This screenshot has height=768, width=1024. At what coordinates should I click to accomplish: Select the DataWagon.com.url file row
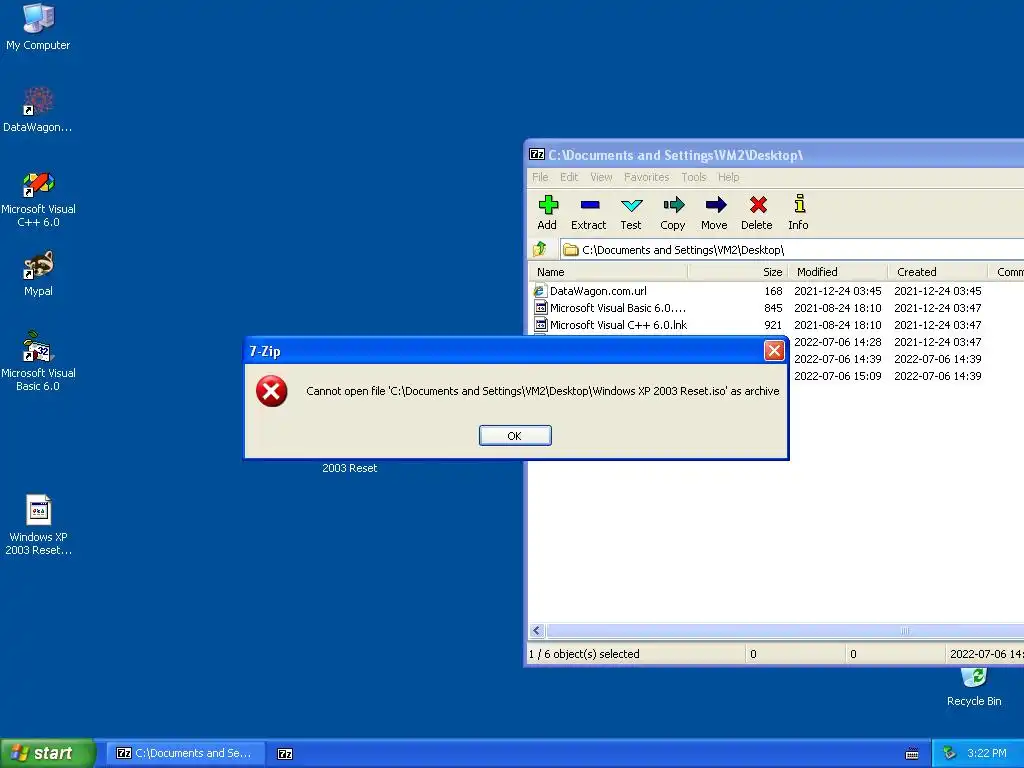(x=776, y=291)
